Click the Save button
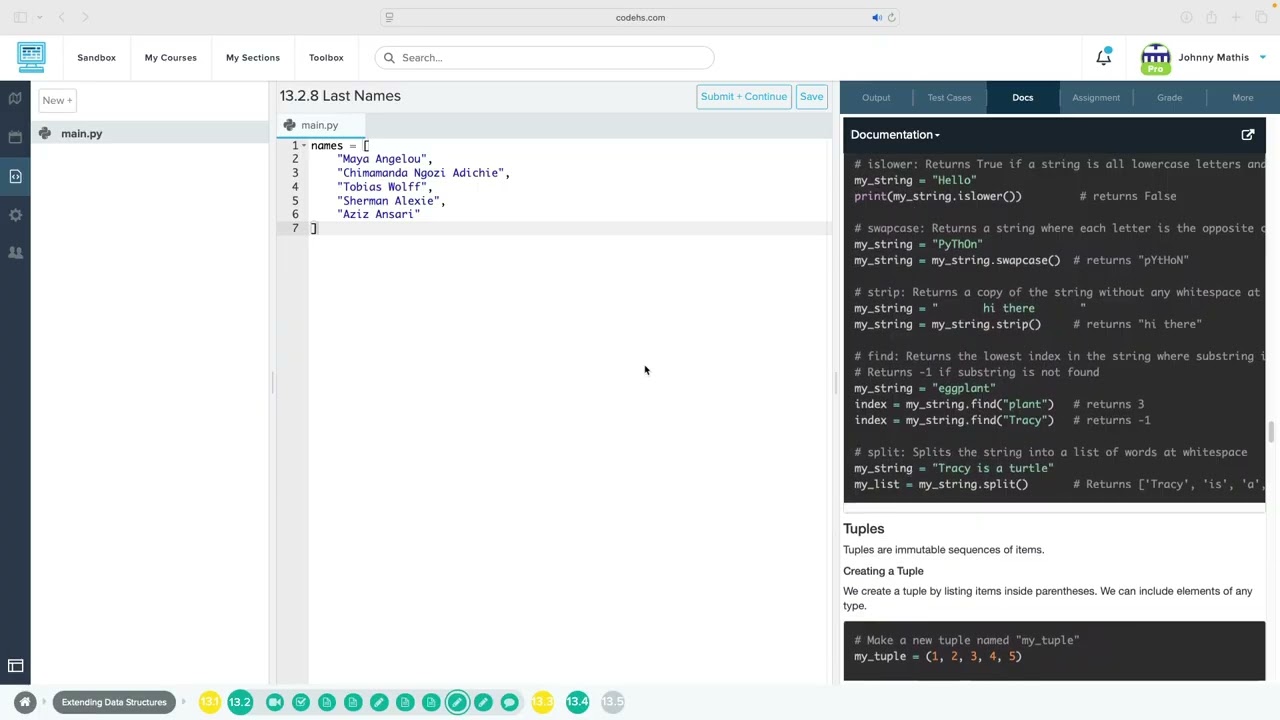1280x720 pixels. [811, 96]
